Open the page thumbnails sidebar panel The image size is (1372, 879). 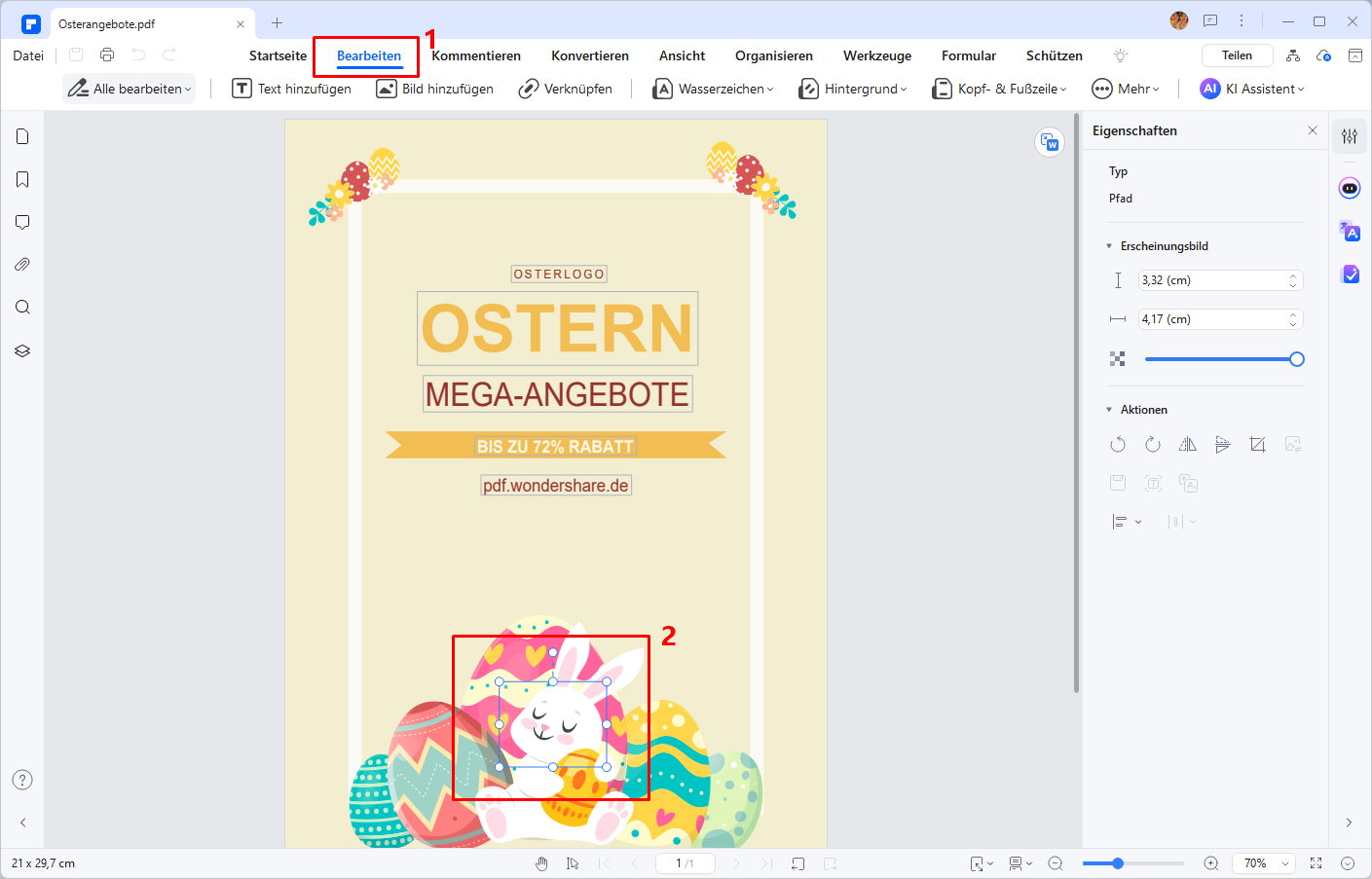22,136
